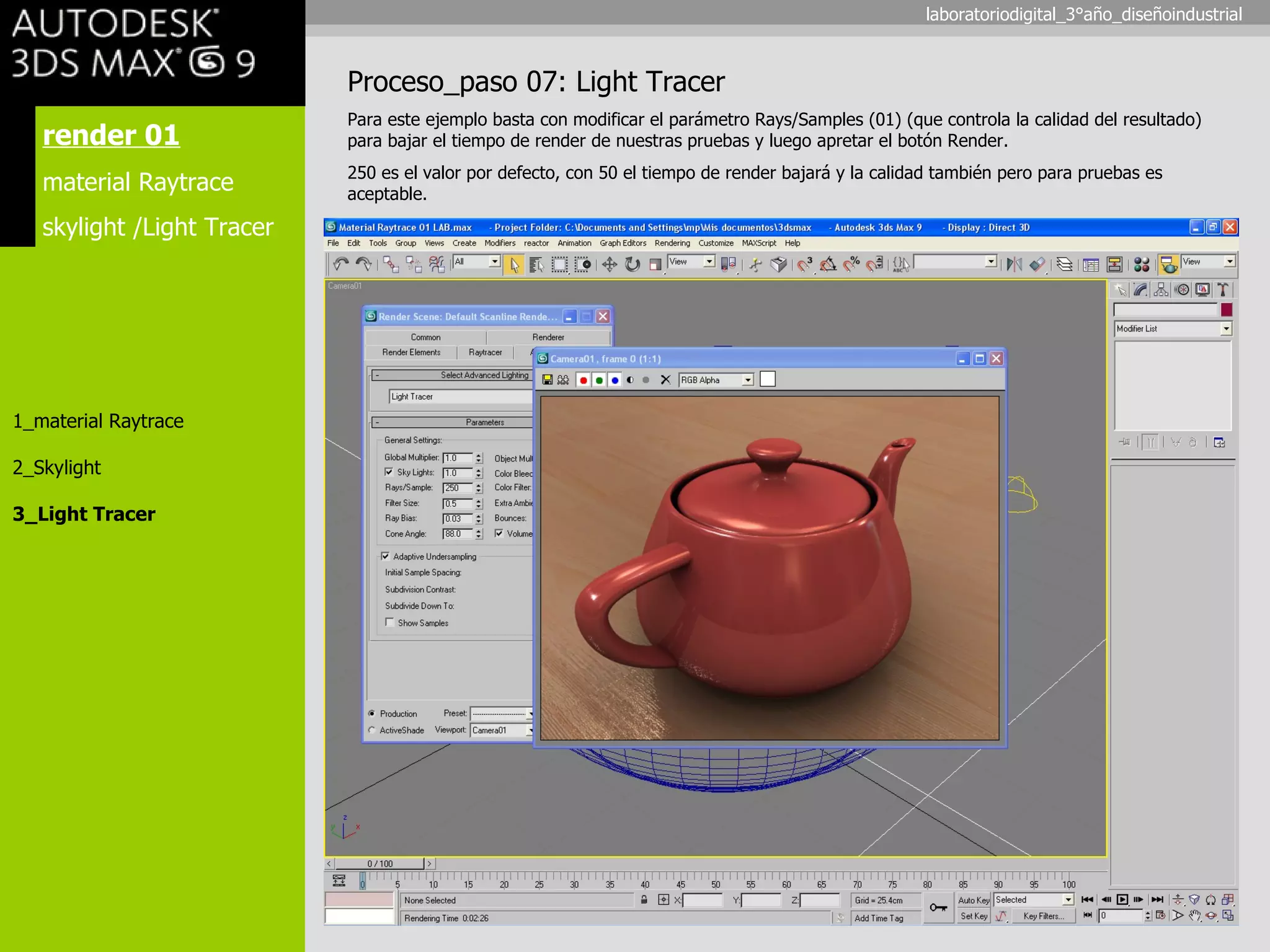1270x952 pixels.
Task: Click the Play Animation button
Action: pos(1122,899)
